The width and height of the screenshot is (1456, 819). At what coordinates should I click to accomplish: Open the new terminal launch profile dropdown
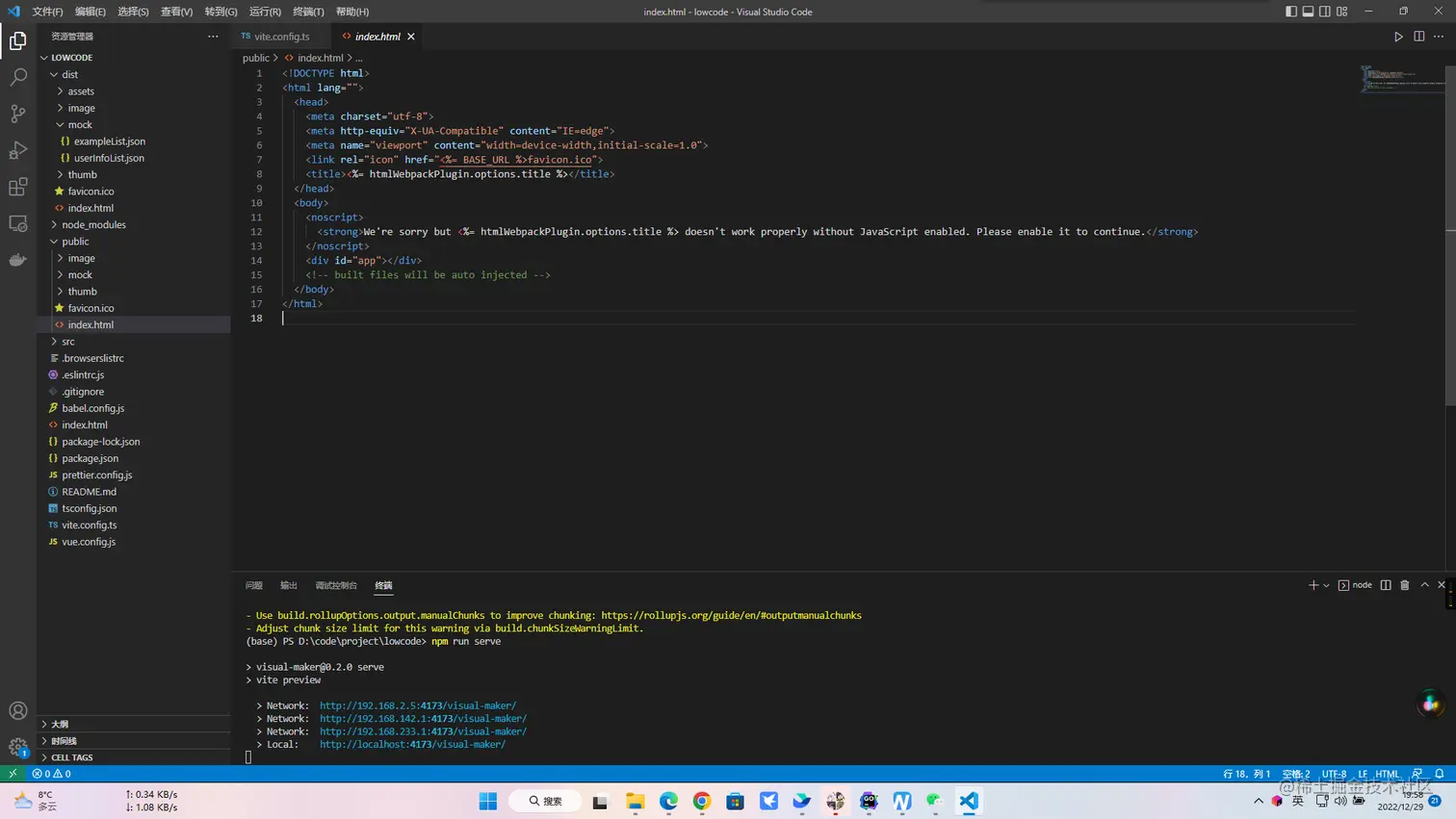(1327, 585)
